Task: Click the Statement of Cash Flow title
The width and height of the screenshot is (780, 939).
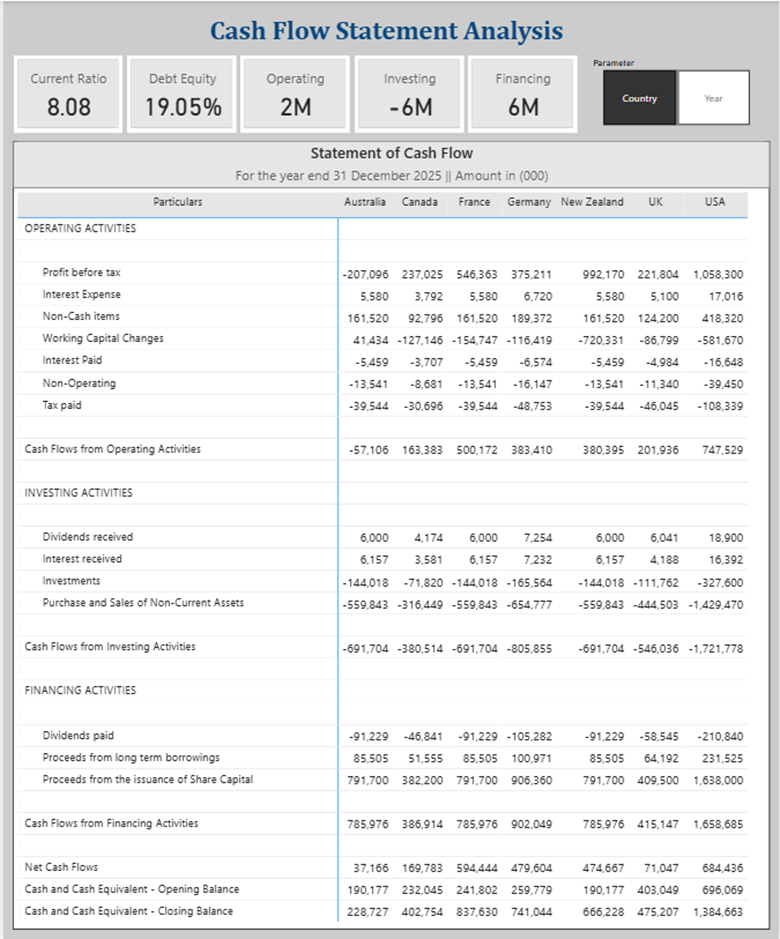Action: [x=391, y=153]
